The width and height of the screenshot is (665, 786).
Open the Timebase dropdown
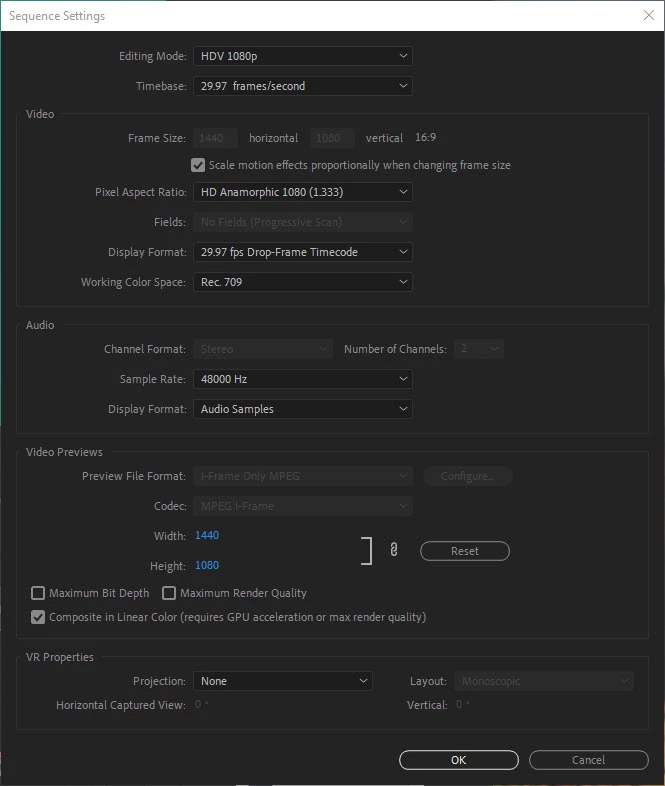coord(303,86)
